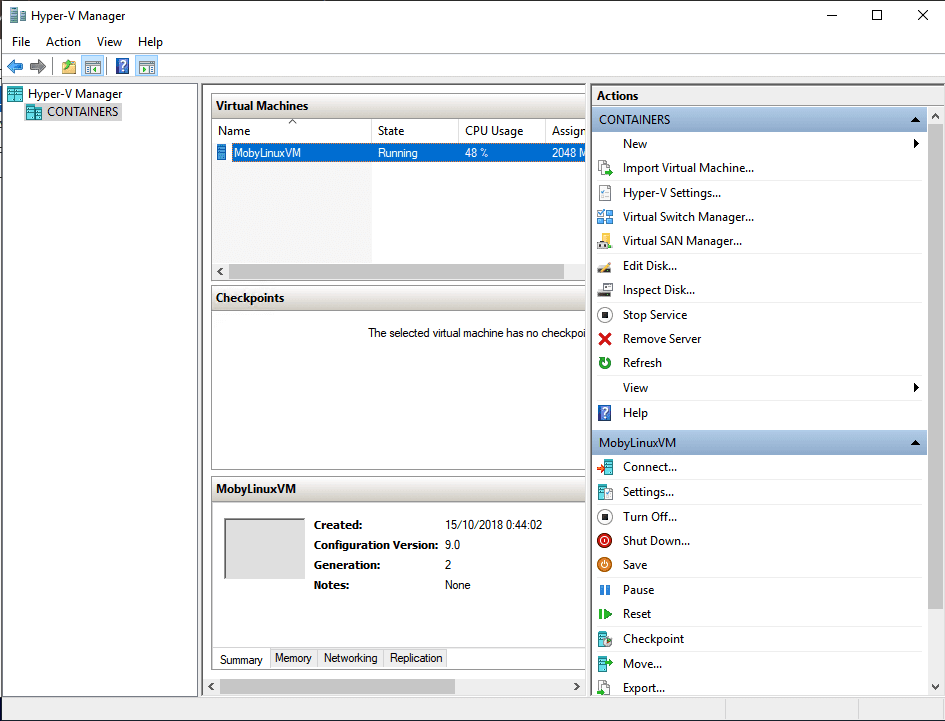Open the View submenu arrow in Actions
This screenshot has width=945, height=721.
pos(915,387)
